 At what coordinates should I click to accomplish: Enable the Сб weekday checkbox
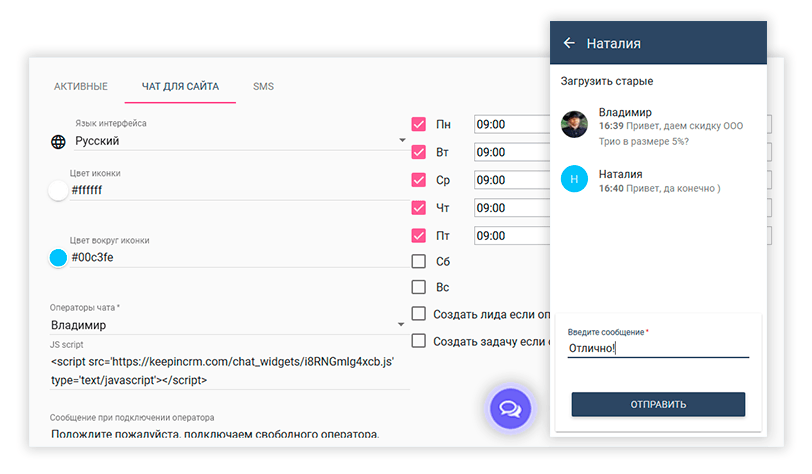[x=418, y=261]
